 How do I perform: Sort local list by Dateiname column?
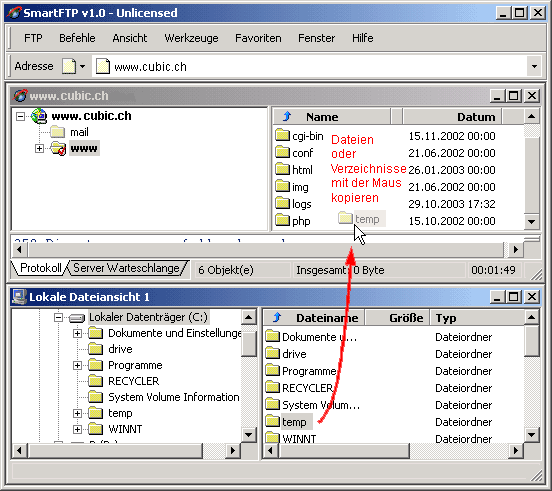(314, 318)
